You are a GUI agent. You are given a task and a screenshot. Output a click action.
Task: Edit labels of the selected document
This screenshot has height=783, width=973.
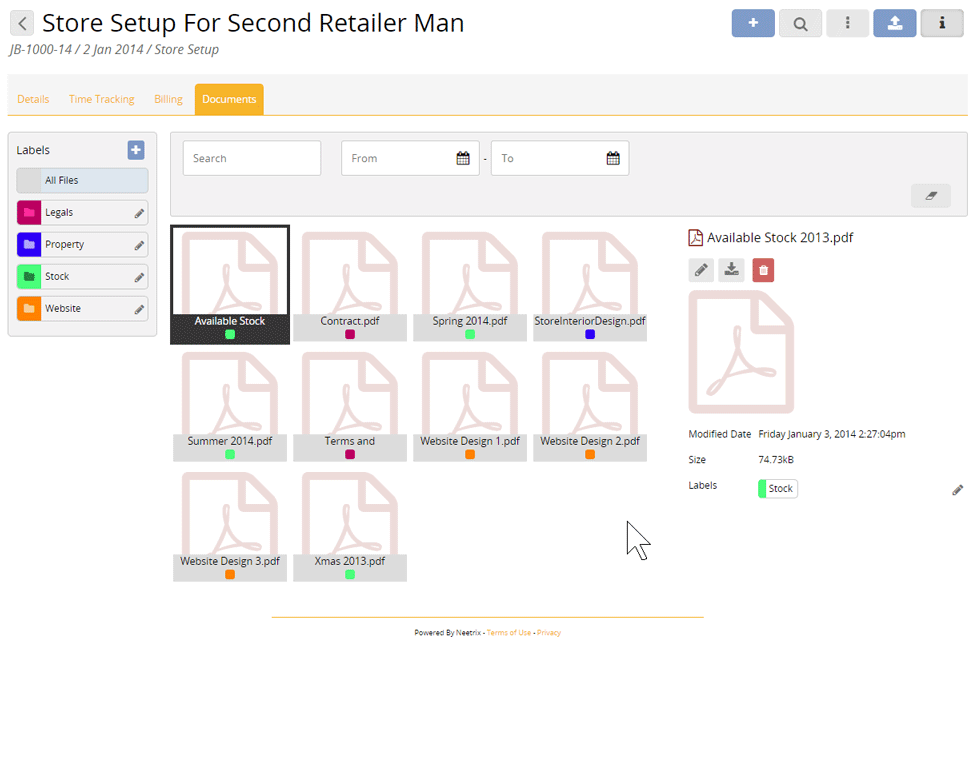click(957, 490)
